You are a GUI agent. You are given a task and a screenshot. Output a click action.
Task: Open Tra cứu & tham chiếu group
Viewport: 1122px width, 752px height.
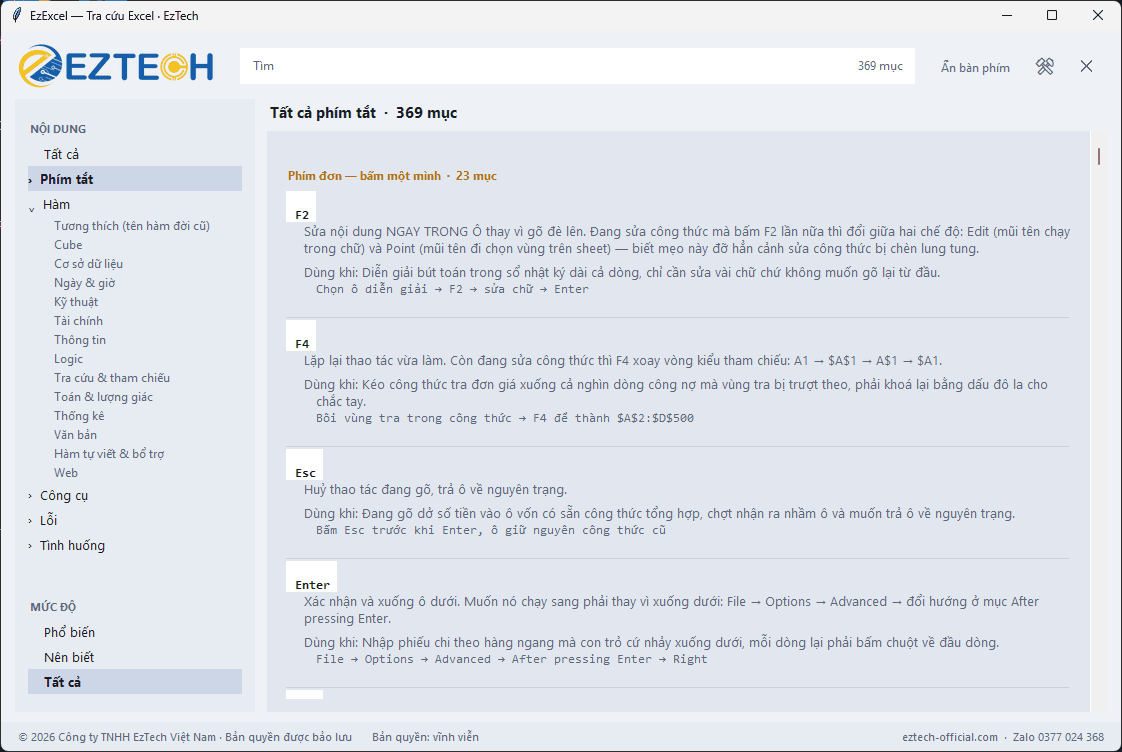tap(112, 378)
